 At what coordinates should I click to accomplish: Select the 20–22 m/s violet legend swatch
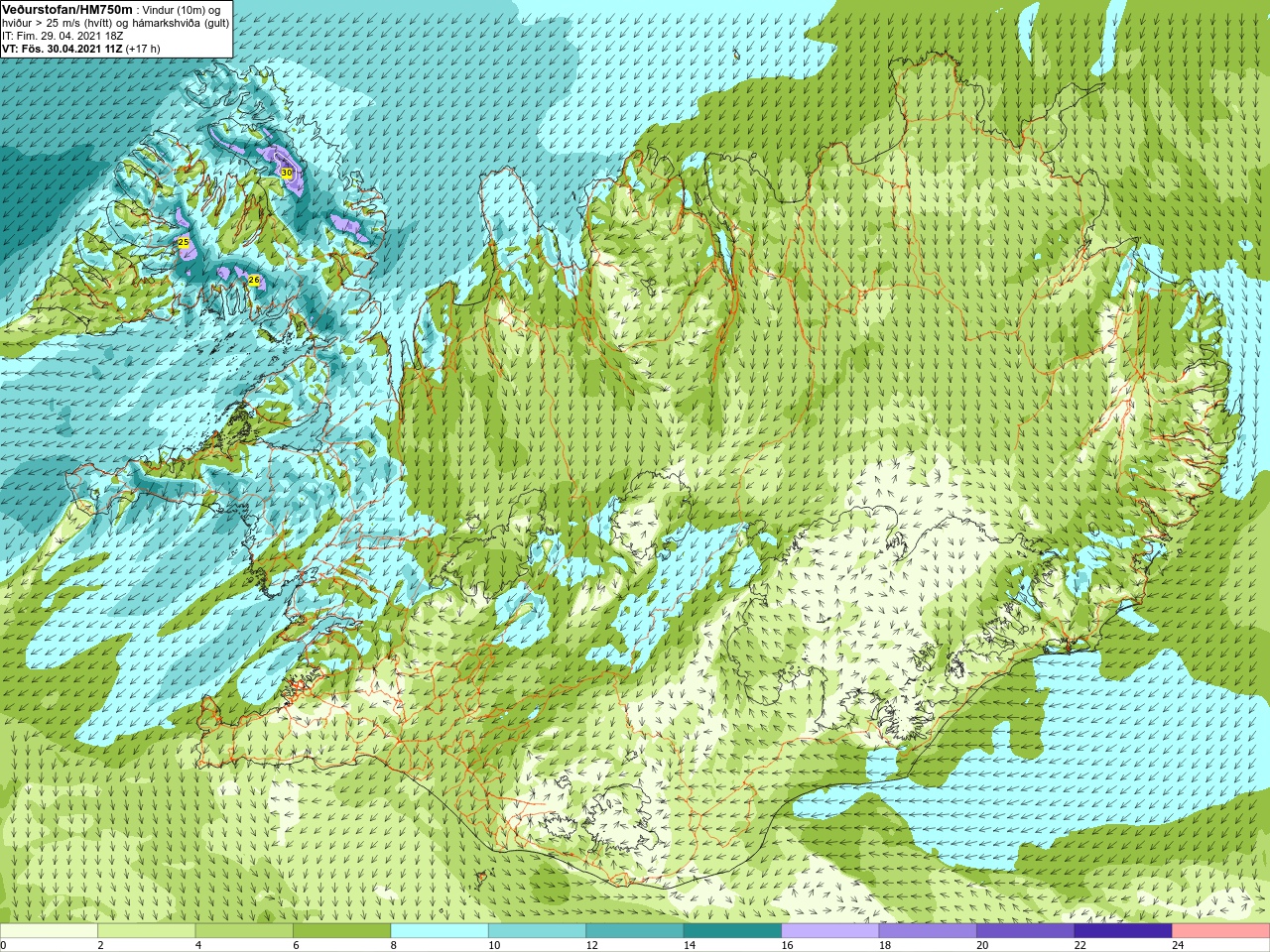pos(1025,931)
